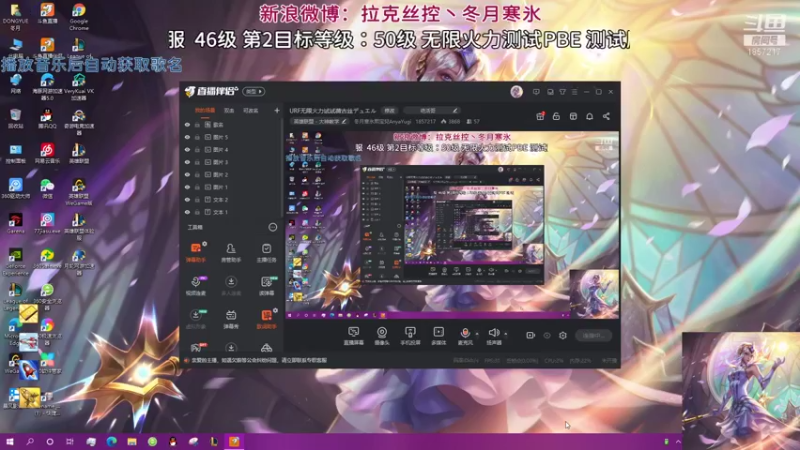Expand microphone options arrow
The width and height of the screenshot is (800, 450).
click(477, 334)
